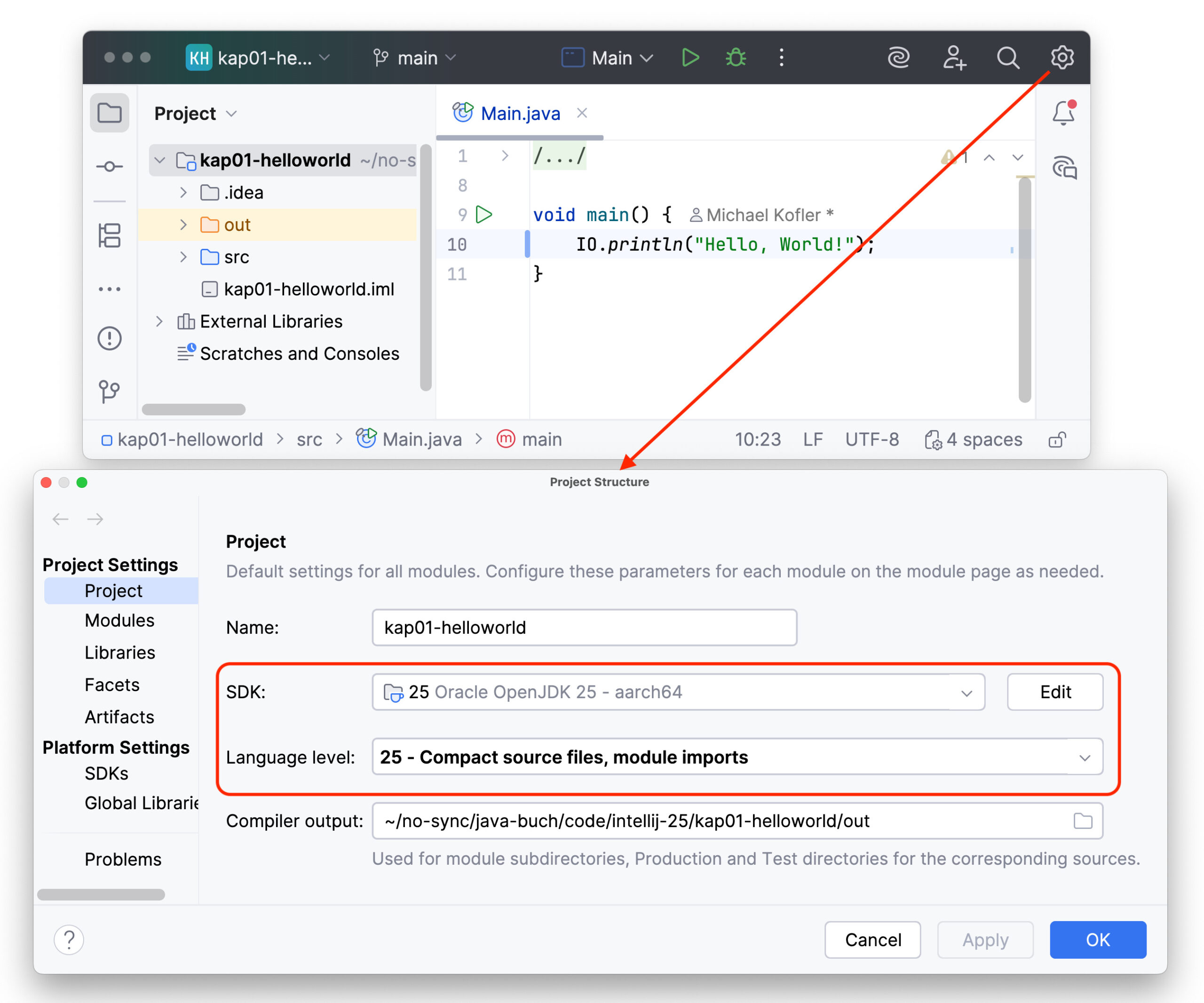Expand the out folder
Screen dimensions: 1204x1003
point(183,225)
